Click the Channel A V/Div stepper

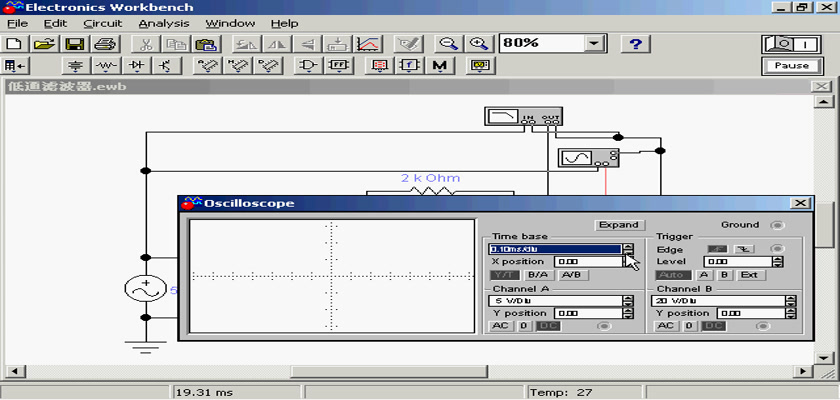628,301
